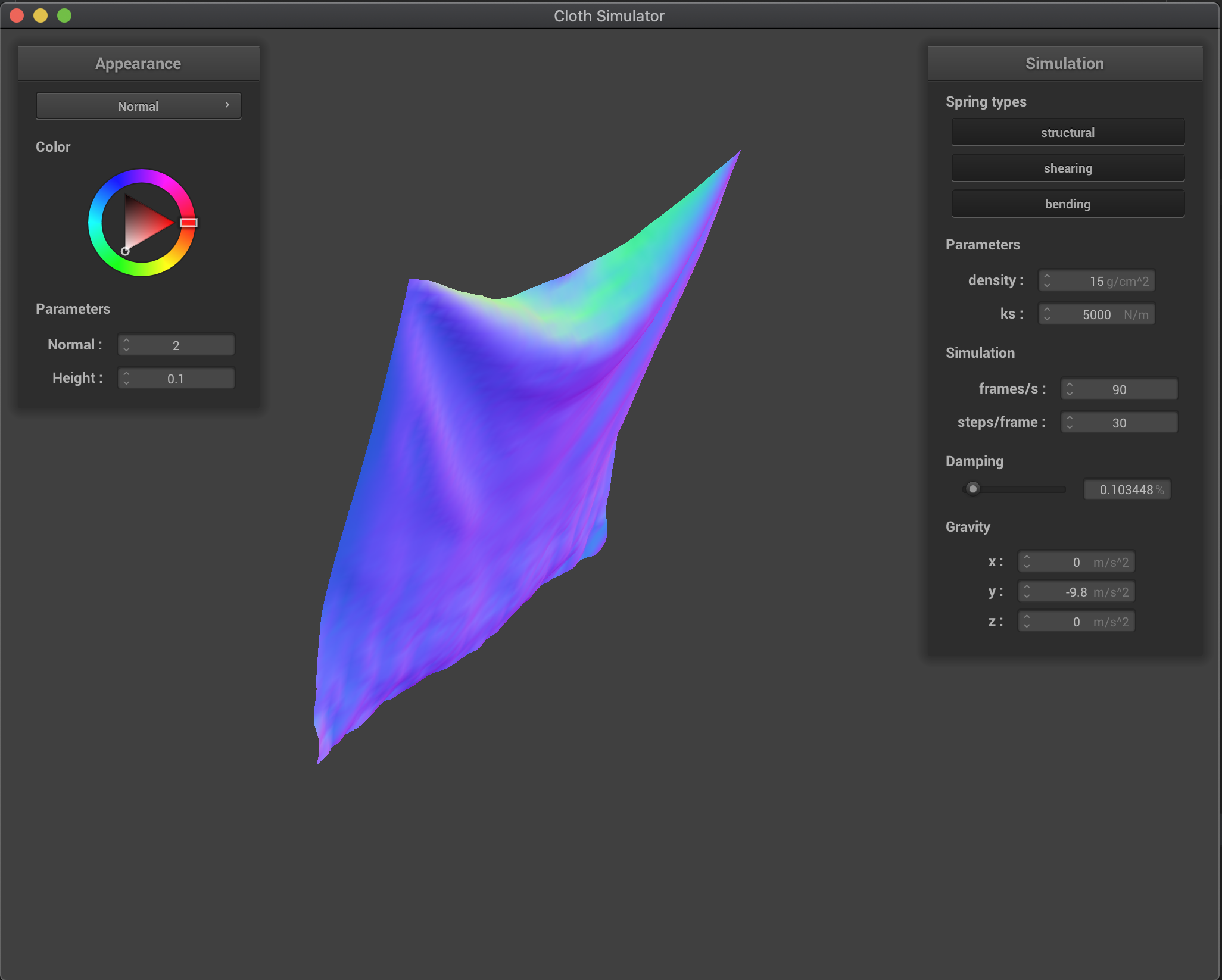
Task: Click the density stepper arrows
Action: (x=1048, y=280)
